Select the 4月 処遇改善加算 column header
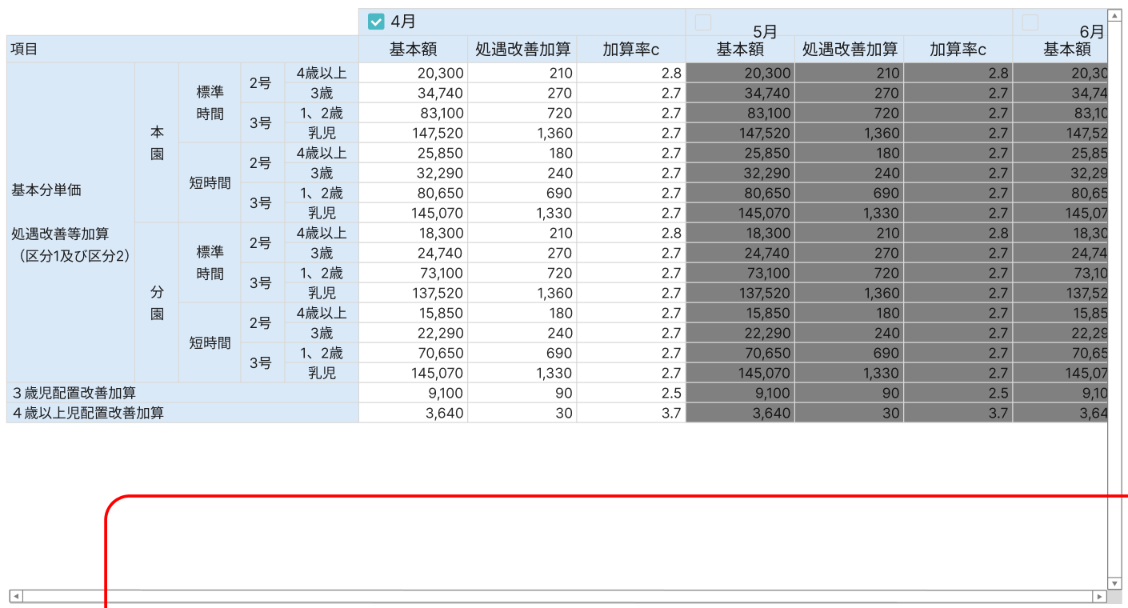This screenshot has height=608, width=1128. [522, 49]
